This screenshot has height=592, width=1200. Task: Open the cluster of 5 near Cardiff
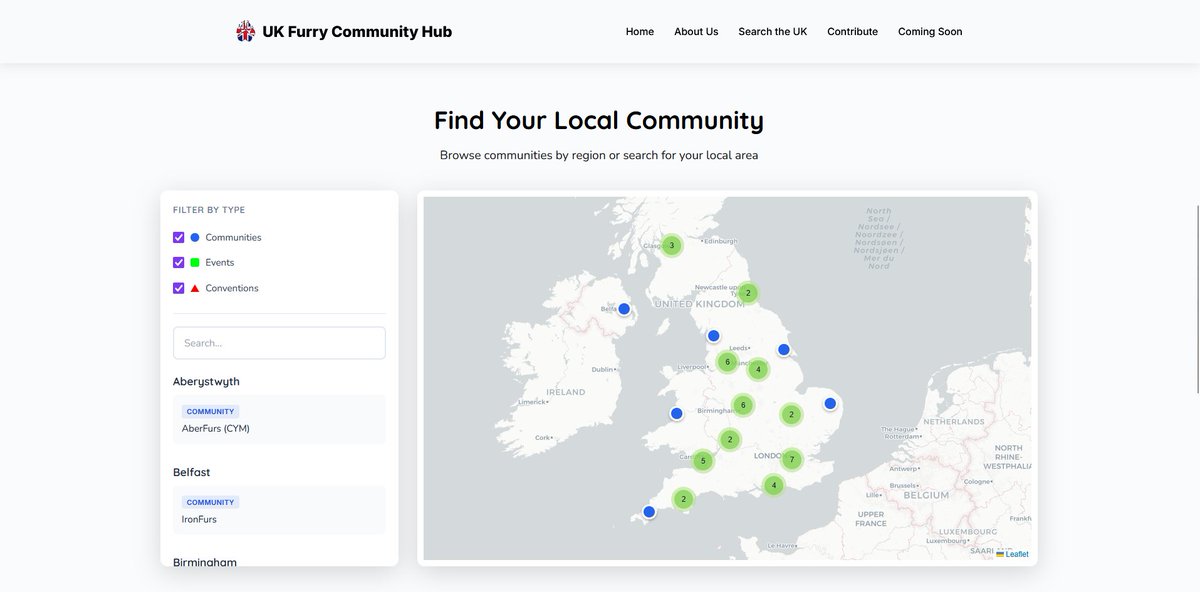coord(703,461)
